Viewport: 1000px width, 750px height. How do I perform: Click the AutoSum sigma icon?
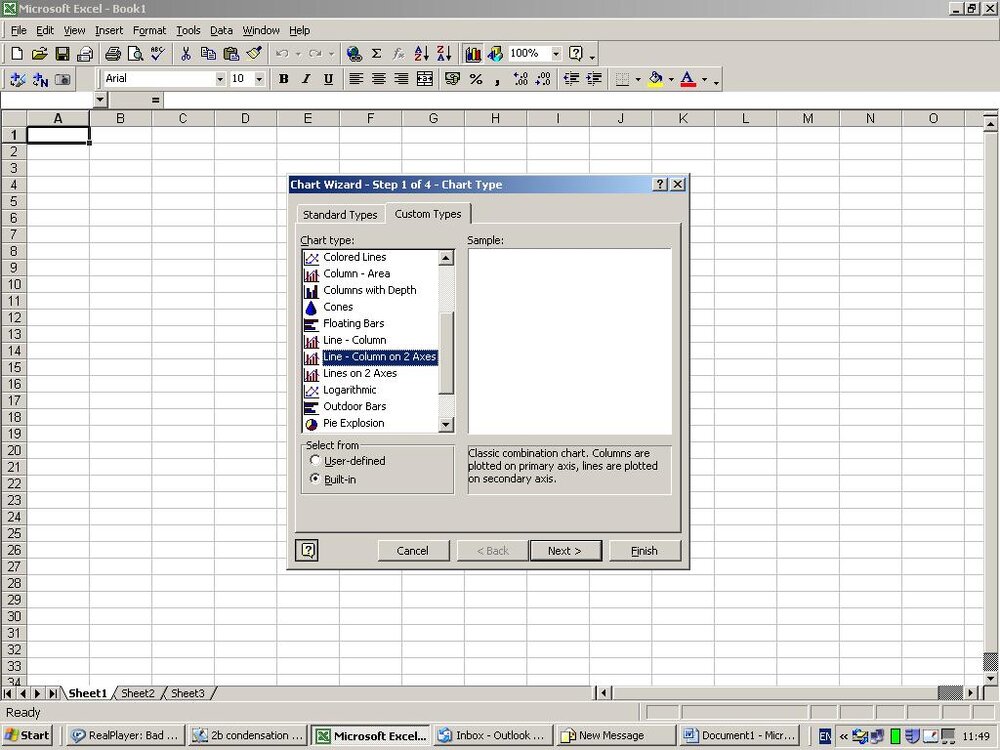click(x=376, y=54)
